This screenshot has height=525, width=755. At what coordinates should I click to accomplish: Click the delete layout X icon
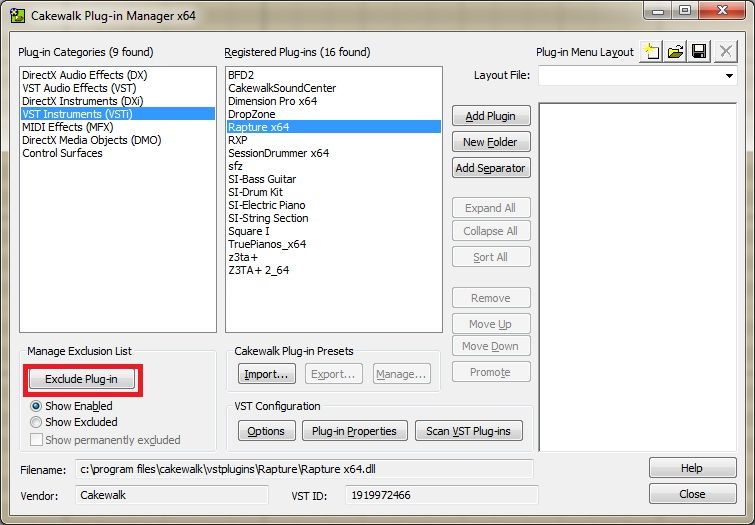[x=725, y=51]
